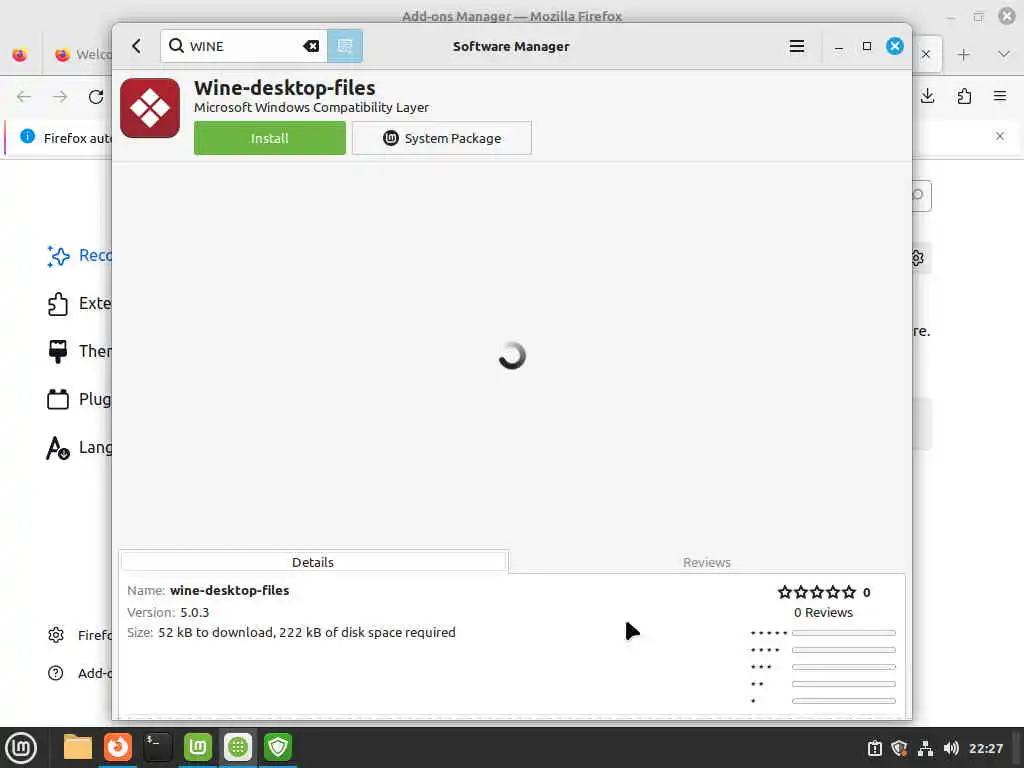The height and width of the screenshot is (768, 1024).
Task: Open Firefox application menu
Action: coord(1000,97)
